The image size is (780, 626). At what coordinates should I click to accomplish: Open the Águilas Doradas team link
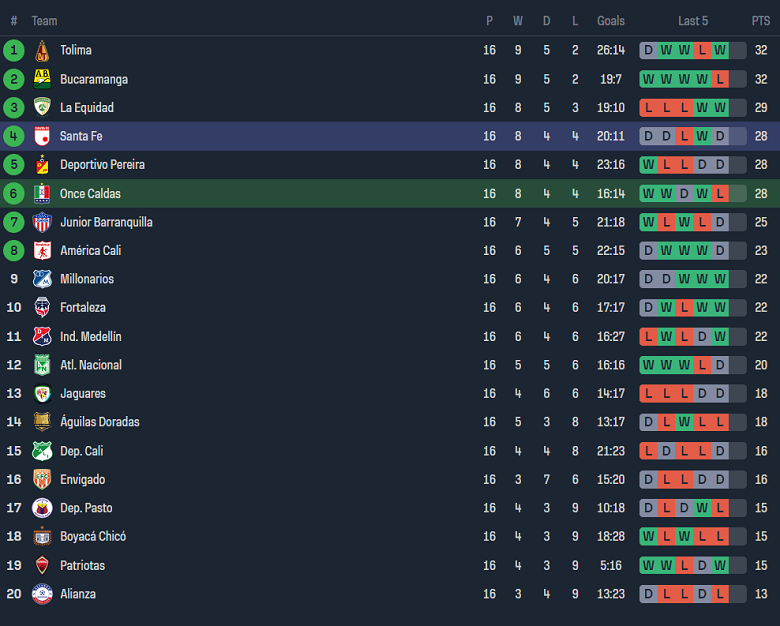[100, 422]
